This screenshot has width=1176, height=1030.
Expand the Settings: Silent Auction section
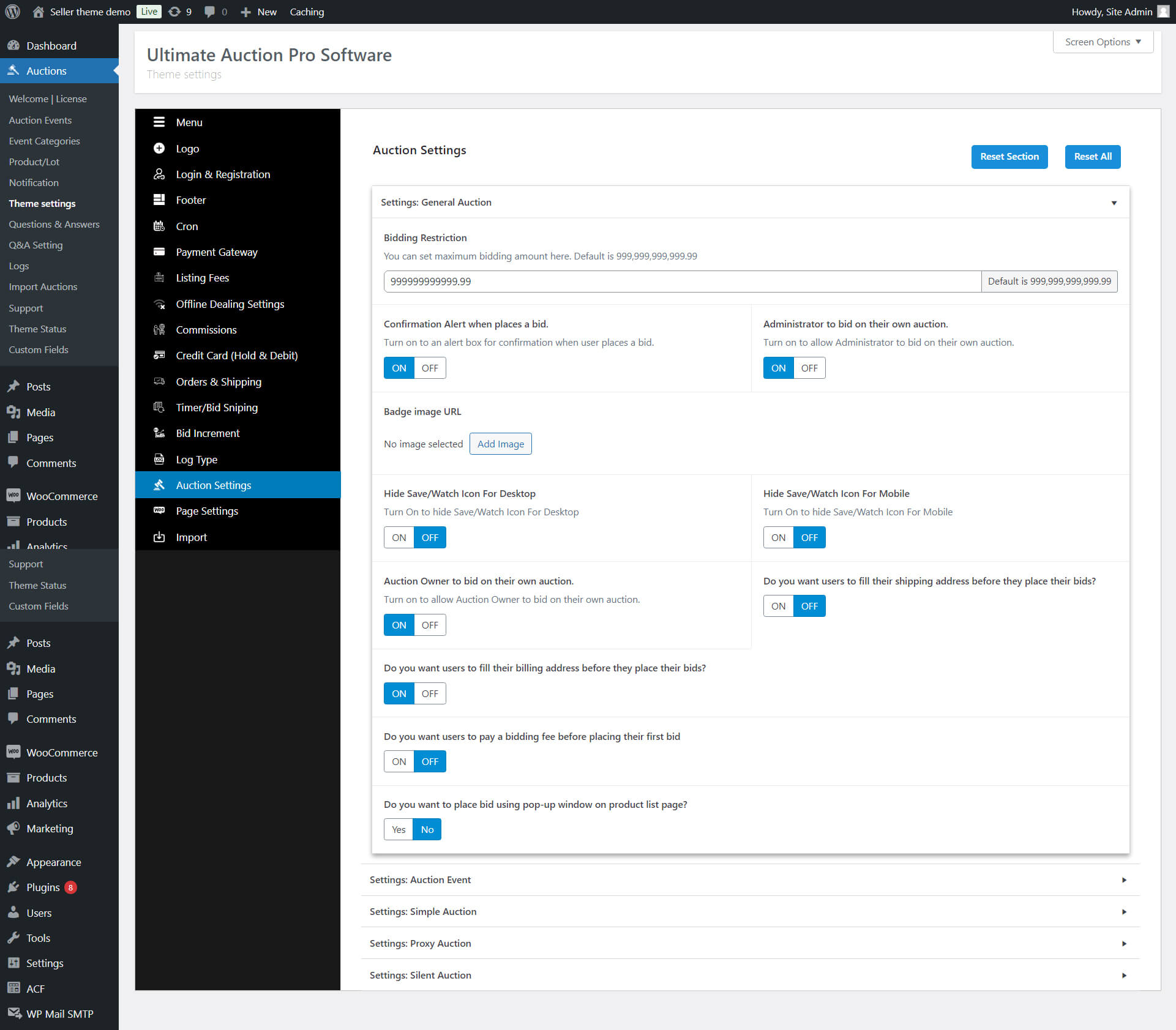[x=751, y=975]
